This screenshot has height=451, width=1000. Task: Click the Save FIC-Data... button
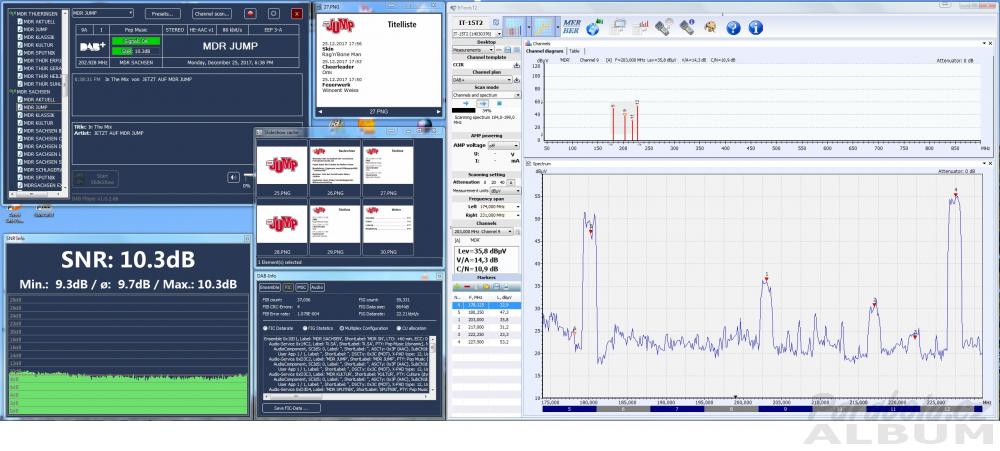(291, 408)
